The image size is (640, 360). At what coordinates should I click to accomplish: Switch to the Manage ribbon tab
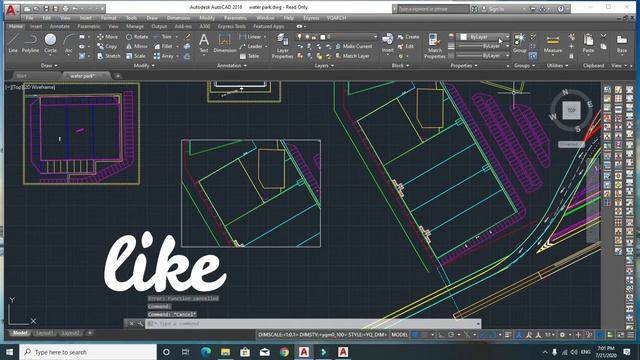[135, 26]
